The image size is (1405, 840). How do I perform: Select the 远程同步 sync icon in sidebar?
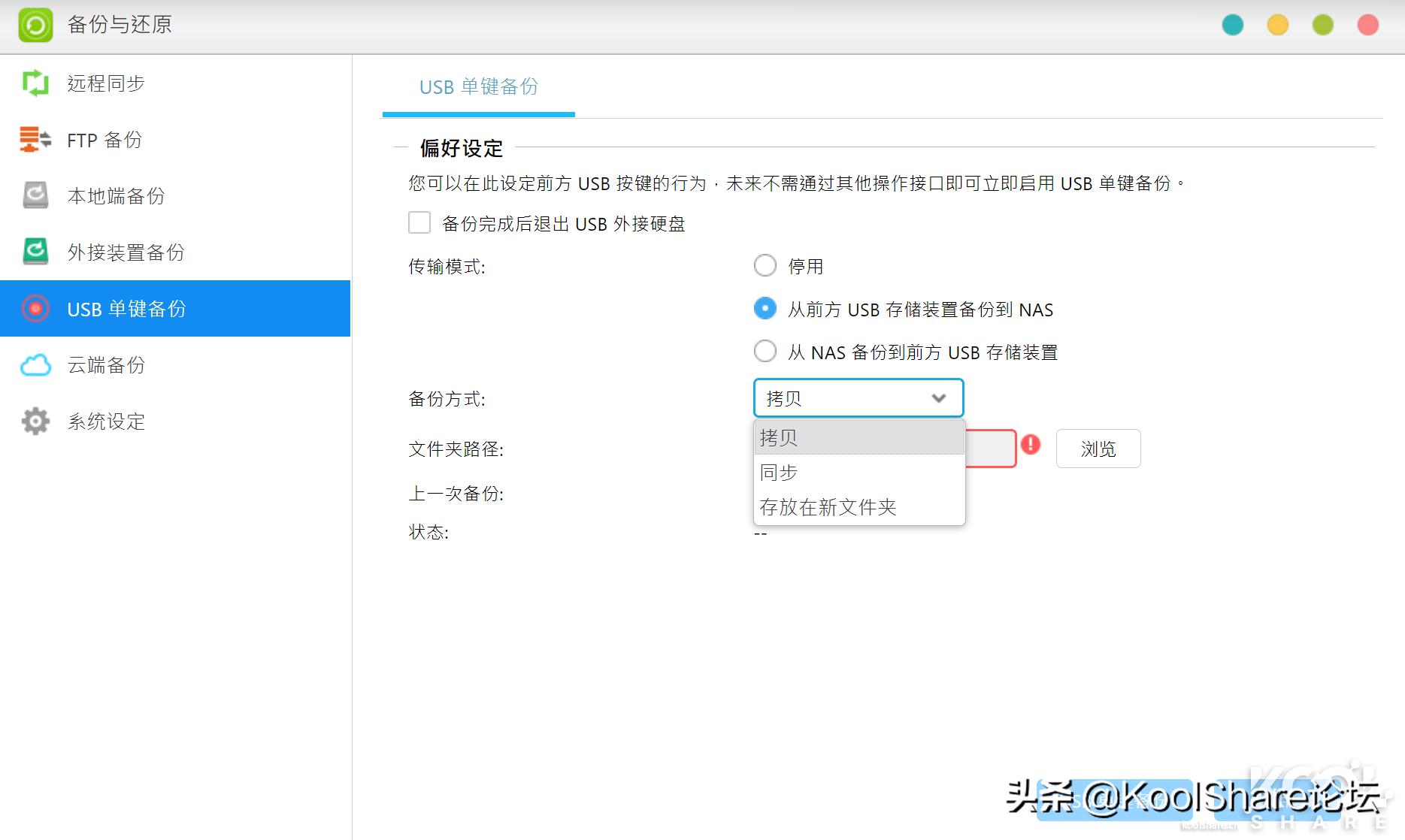click(x=35, y=83)
